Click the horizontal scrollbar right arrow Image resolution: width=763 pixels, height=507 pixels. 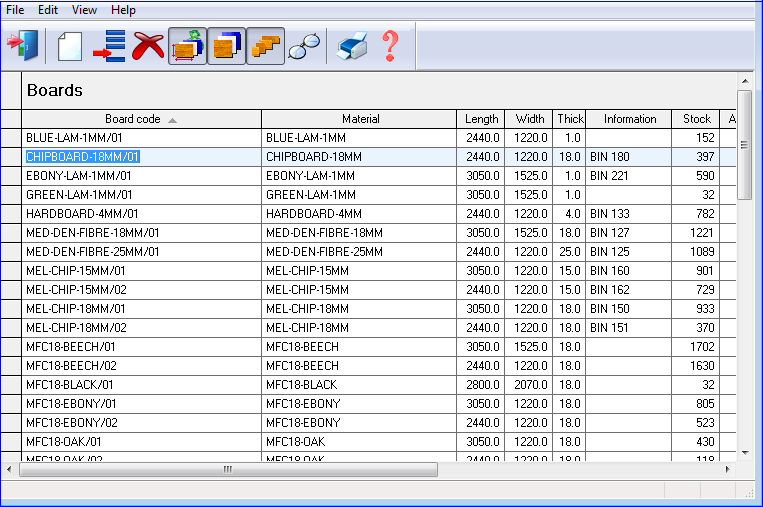727,469
